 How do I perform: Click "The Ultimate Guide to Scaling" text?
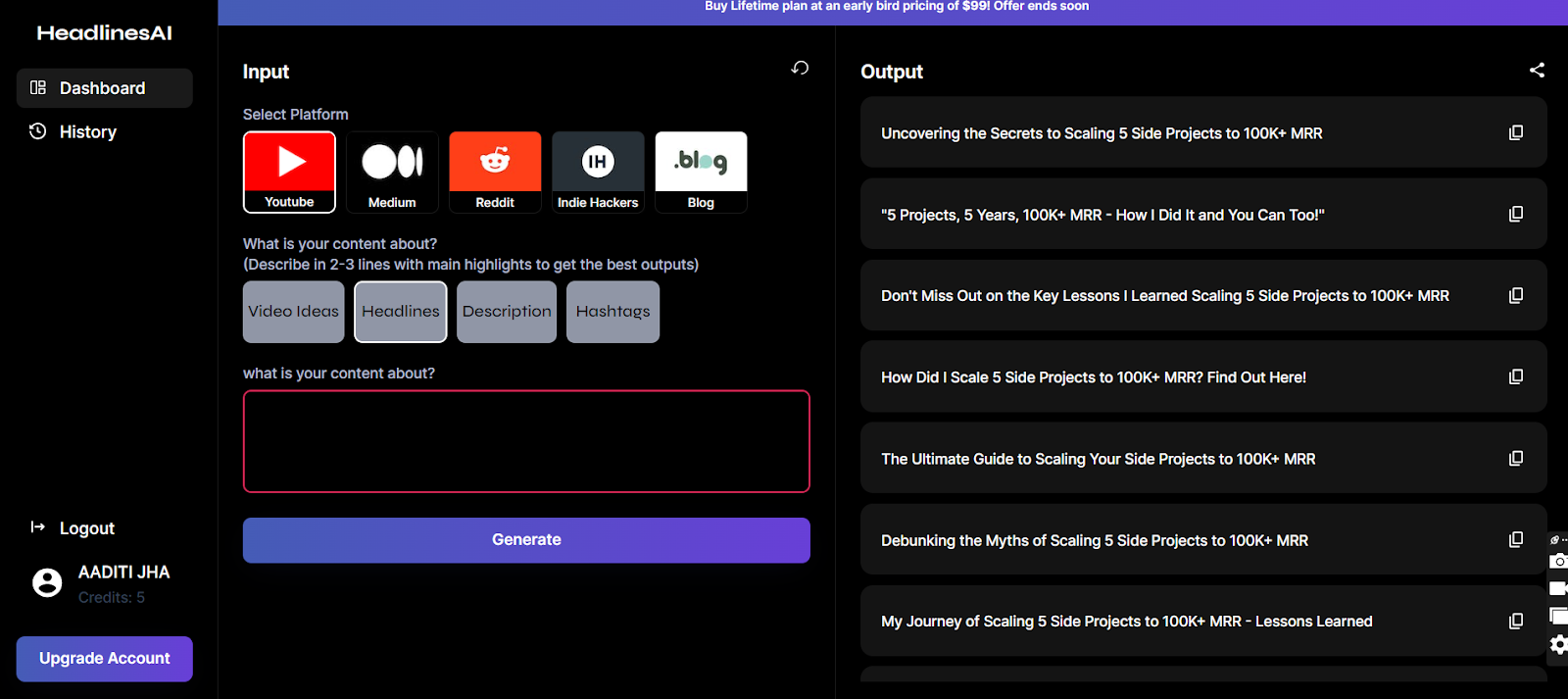coord(1099,459)
